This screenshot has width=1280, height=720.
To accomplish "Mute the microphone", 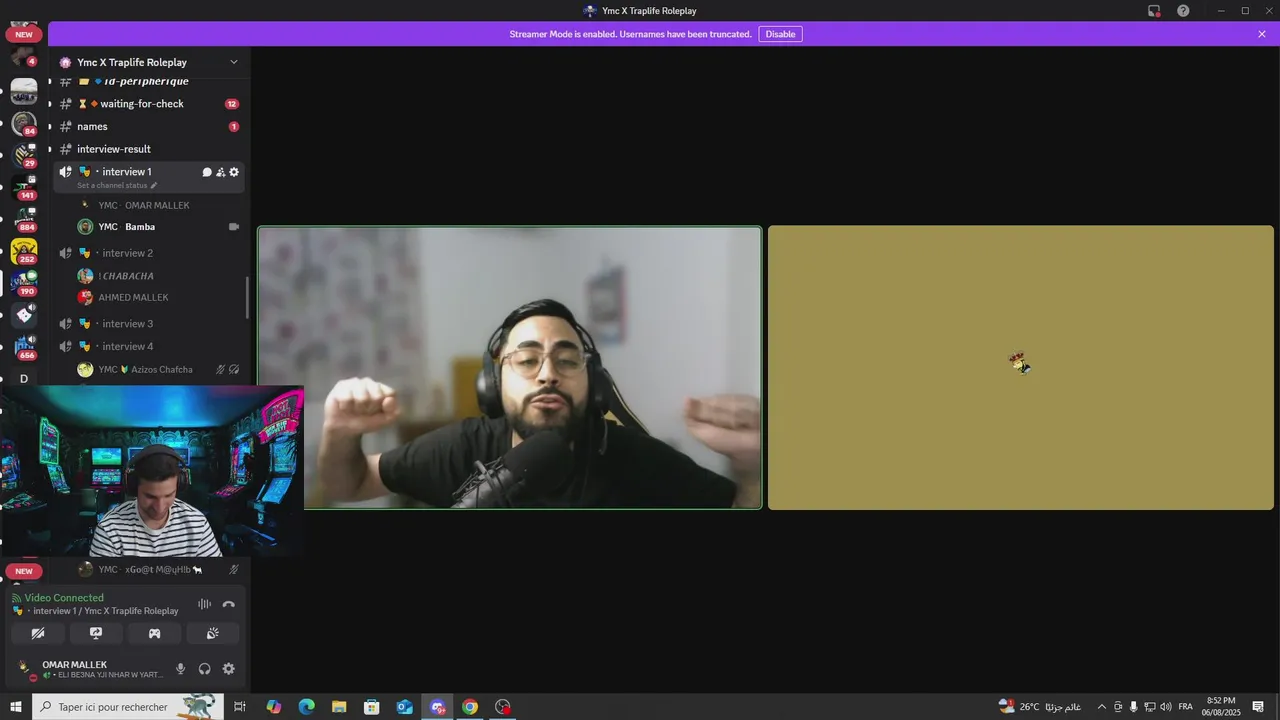I will tap(181, 669).
